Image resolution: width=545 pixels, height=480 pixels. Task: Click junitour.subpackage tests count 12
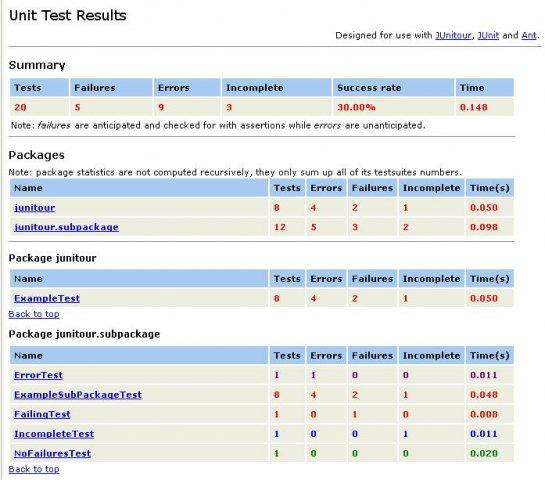280,227
